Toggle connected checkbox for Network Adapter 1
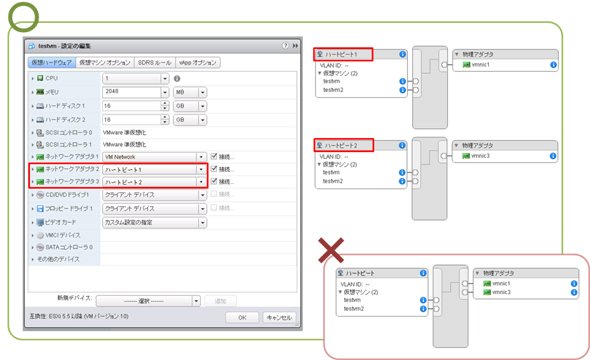590x360 pixels. (x=214, y=156)
